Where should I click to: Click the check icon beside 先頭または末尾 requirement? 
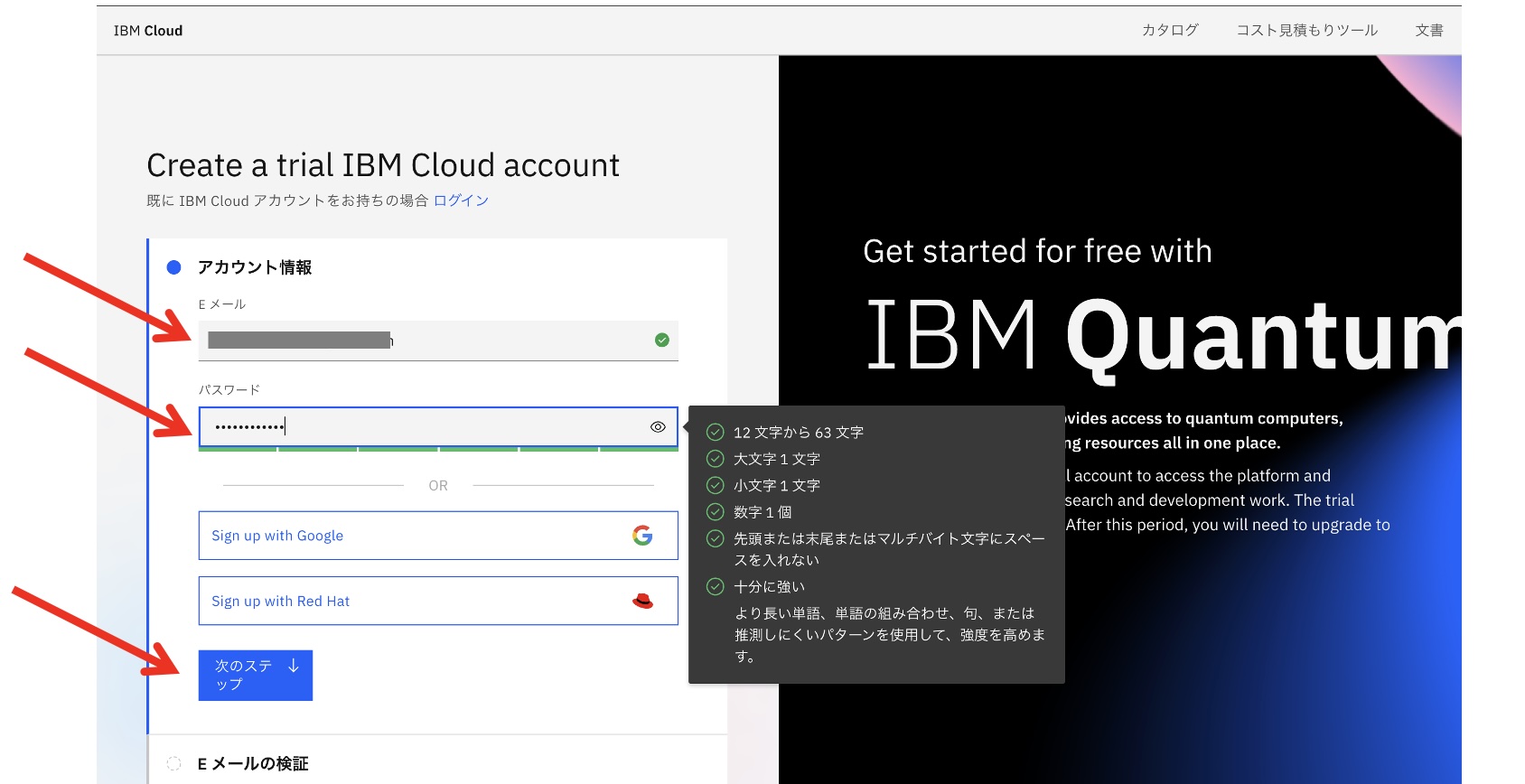click(x=716, y=538)
